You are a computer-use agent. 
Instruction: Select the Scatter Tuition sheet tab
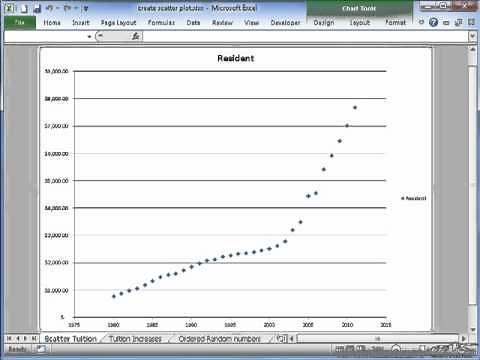point(71,339)
